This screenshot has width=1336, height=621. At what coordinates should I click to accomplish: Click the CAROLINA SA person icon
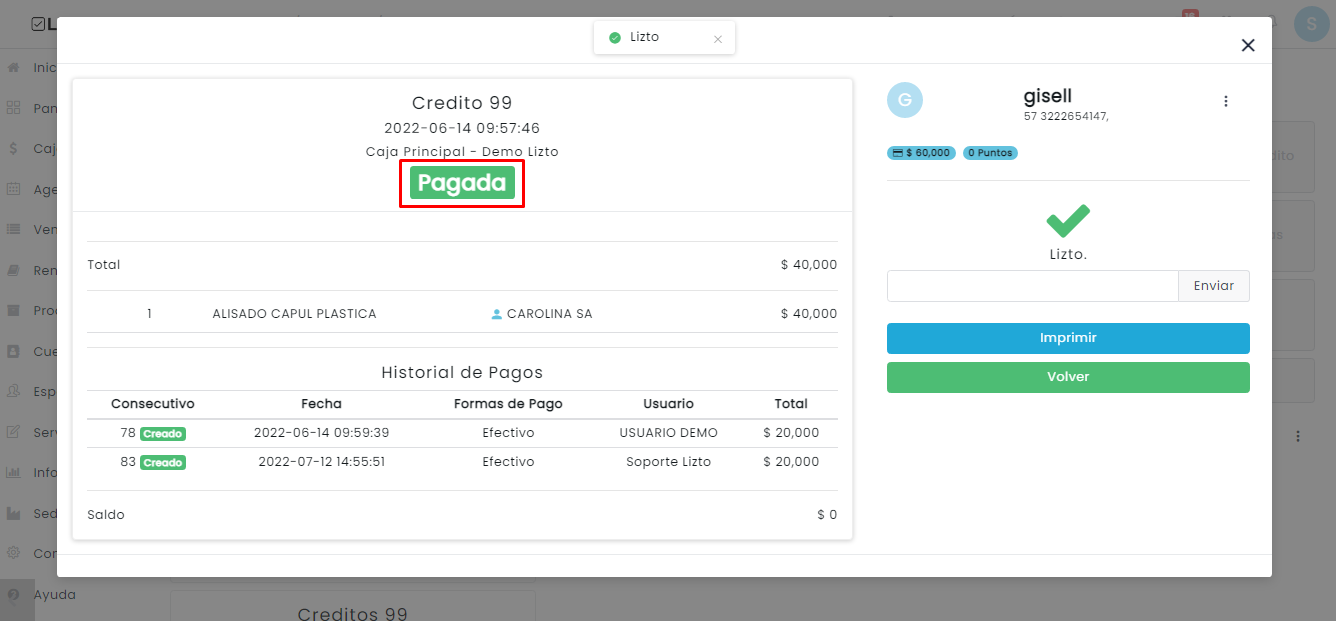(x=497, y=314)
